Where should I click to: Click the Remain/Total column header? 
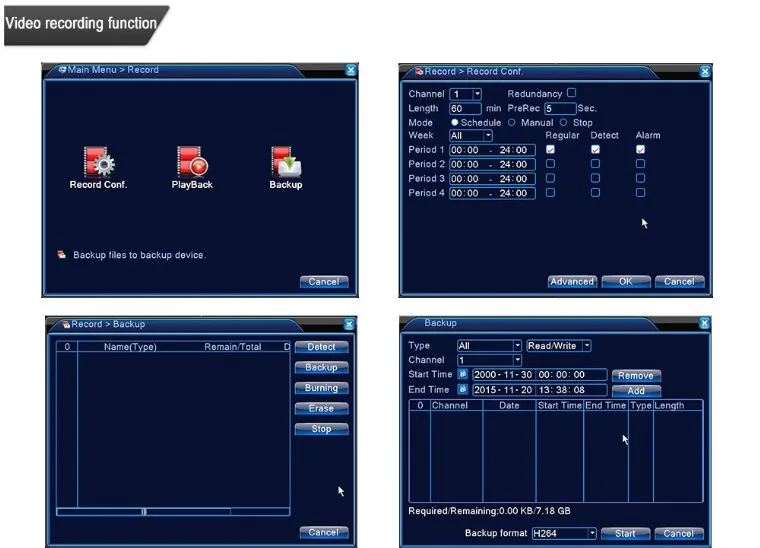pos(233,347)
